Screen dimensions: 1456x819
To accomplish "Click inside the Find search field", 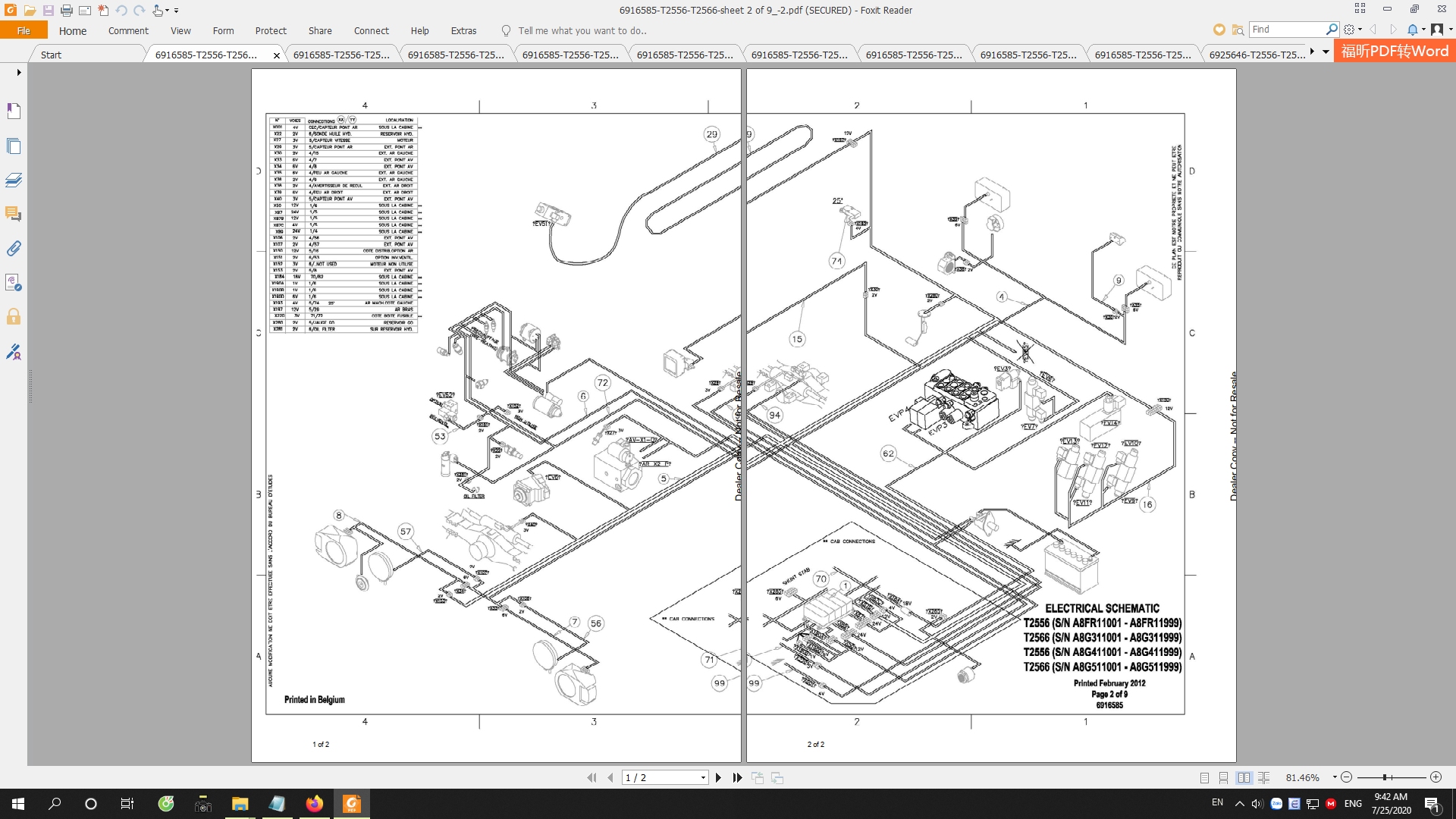I will coord(1289,29).
